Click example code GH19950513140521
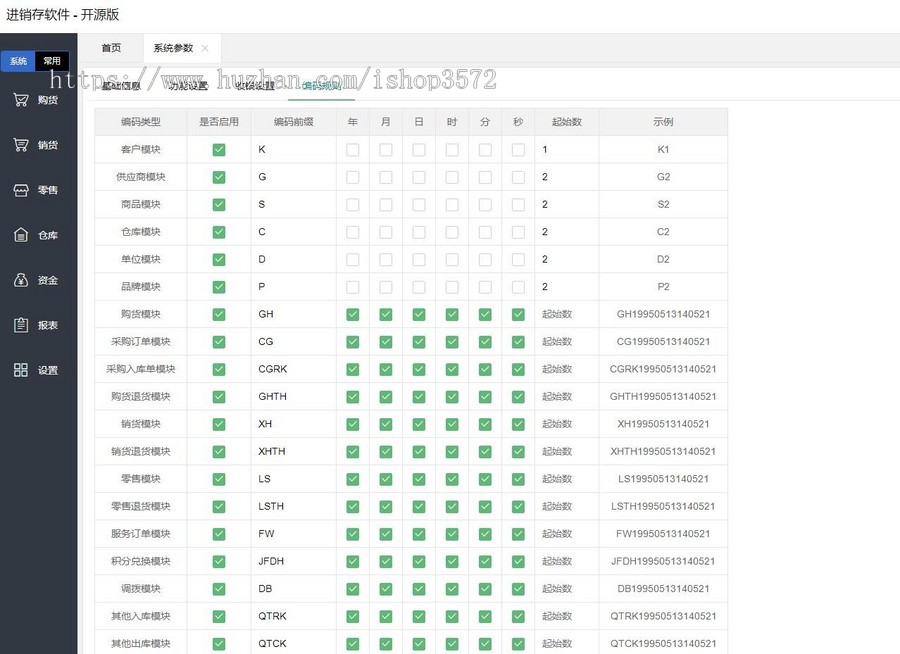900x654 pixels. click(x=663, y=314)
